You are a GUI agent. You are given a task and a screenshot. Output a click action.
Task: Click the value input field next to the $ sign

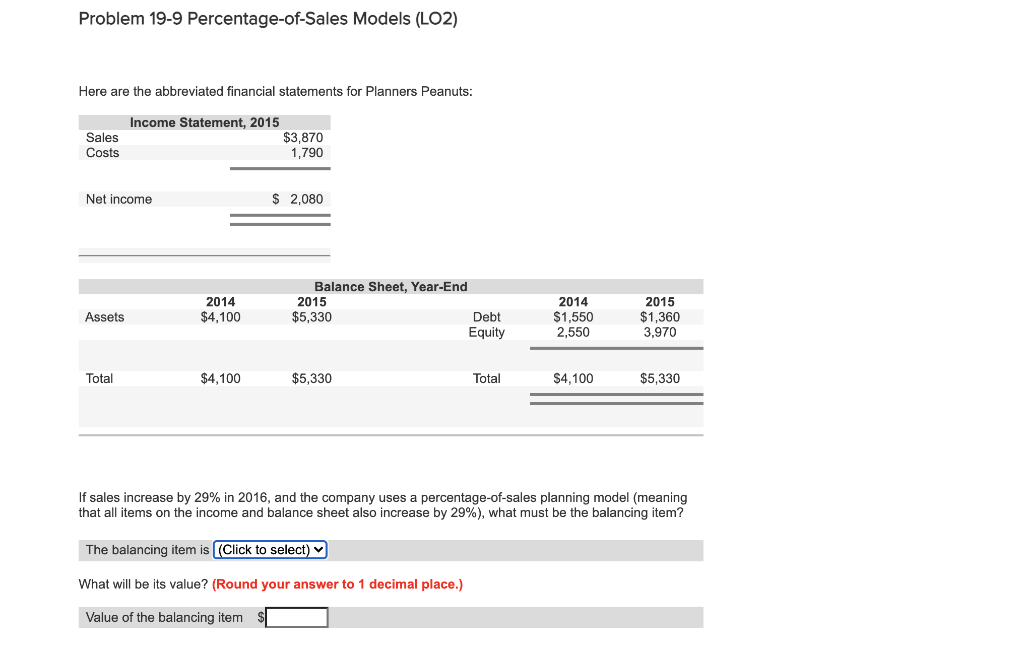pyautogui.click(x=297, y=617)
